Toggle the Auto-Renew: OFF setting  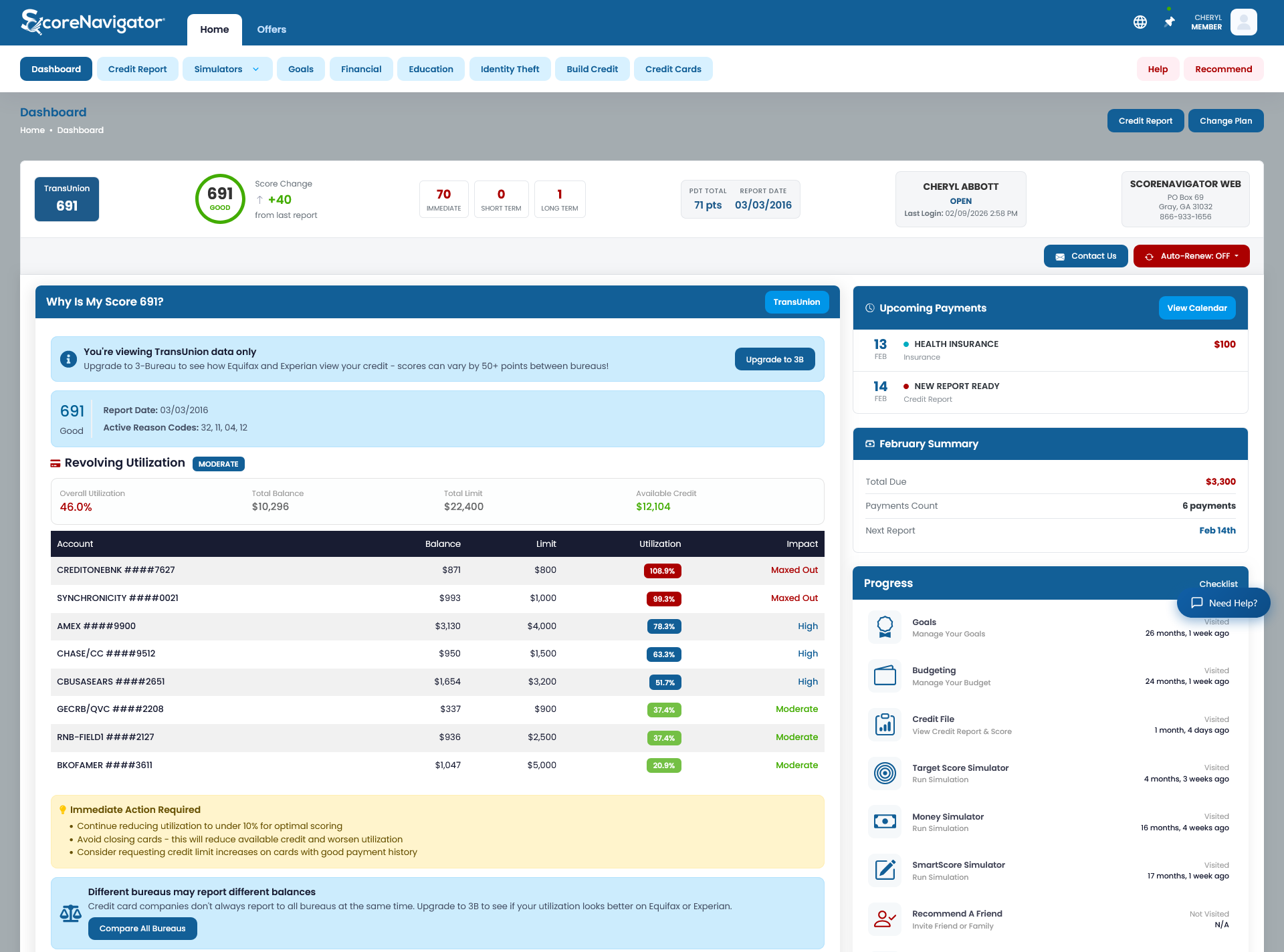(1191, 255)
